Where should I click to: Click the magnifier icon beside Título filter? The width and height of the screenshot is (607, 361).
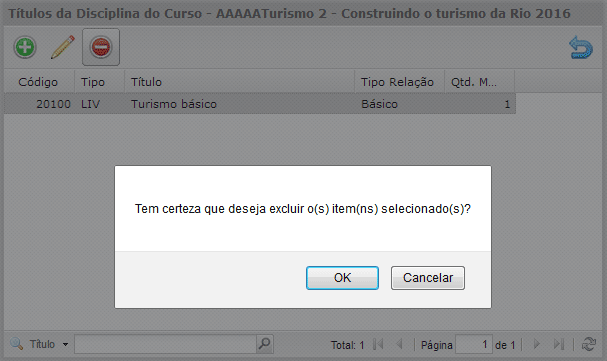pyautogui.click(x=17, y=344)
